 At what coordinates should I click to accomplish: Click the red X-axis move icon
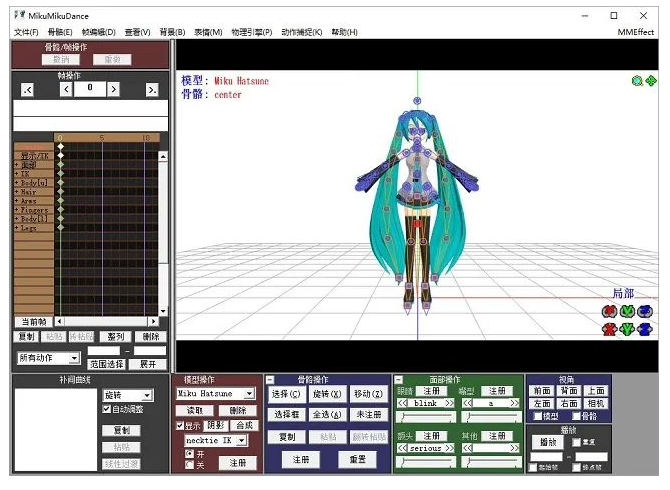[x=609, y=329]
